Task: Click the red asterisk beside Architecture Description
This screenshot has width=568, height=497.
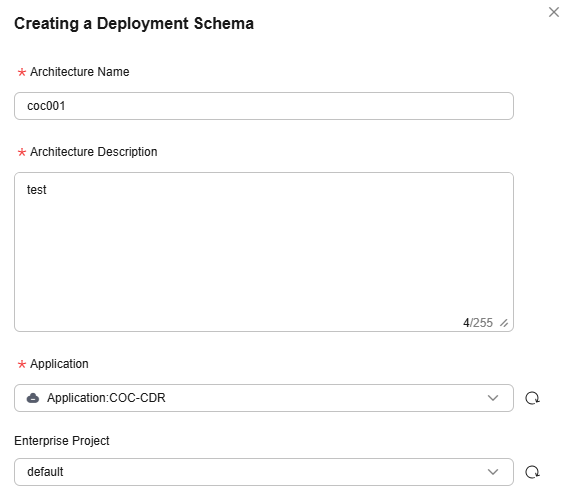Action: click(x=22, y=152)
